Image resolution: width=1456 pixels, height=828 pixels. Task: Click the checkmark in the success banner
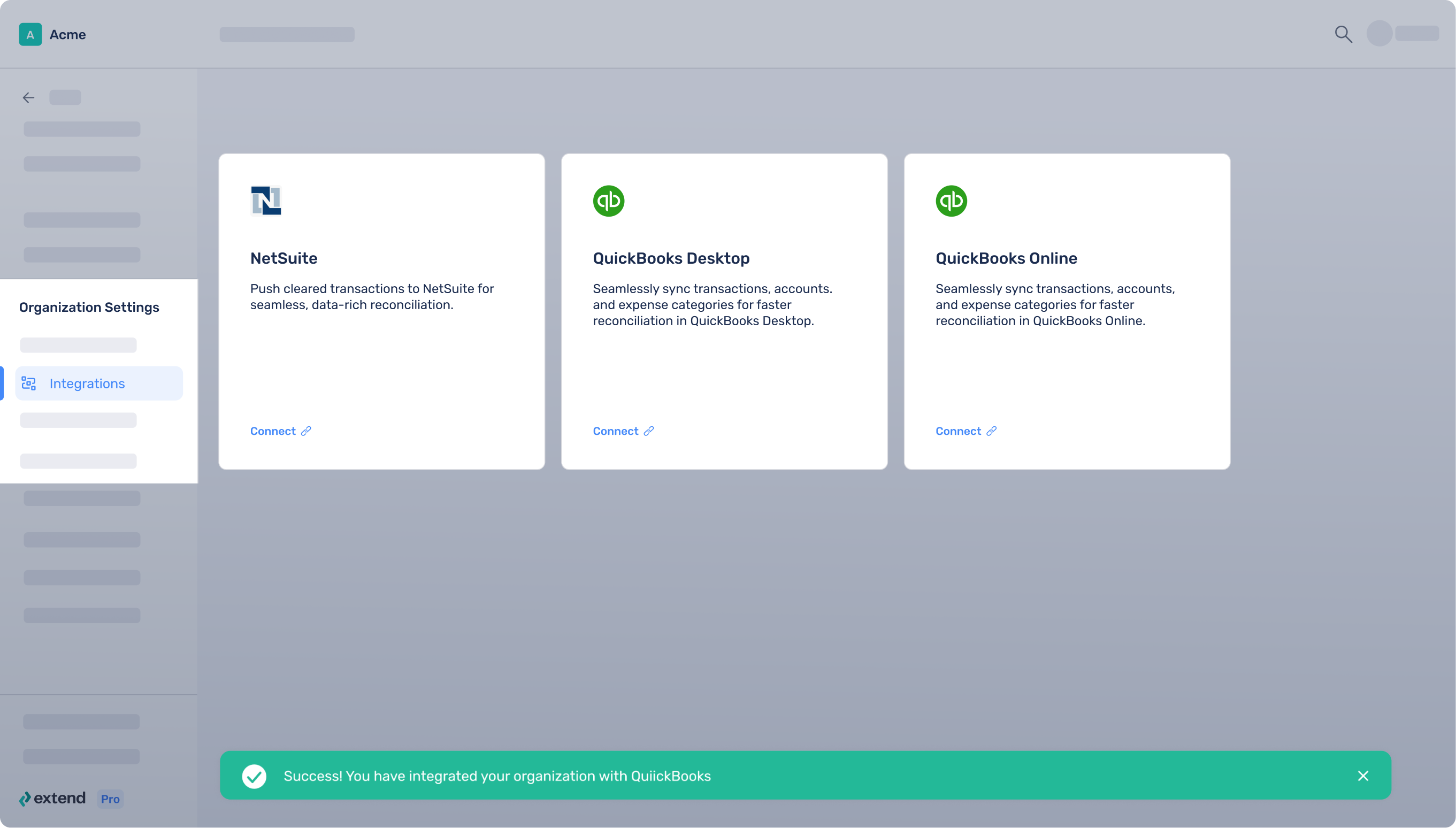[x=255, y=775]
